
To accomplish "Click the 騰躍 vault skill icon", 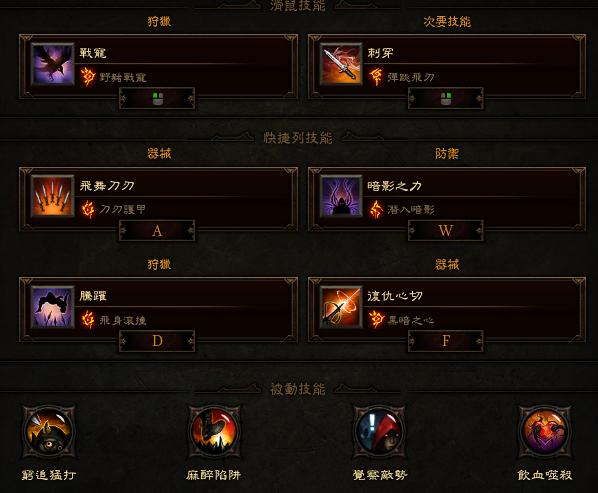I will coord(53,307).
